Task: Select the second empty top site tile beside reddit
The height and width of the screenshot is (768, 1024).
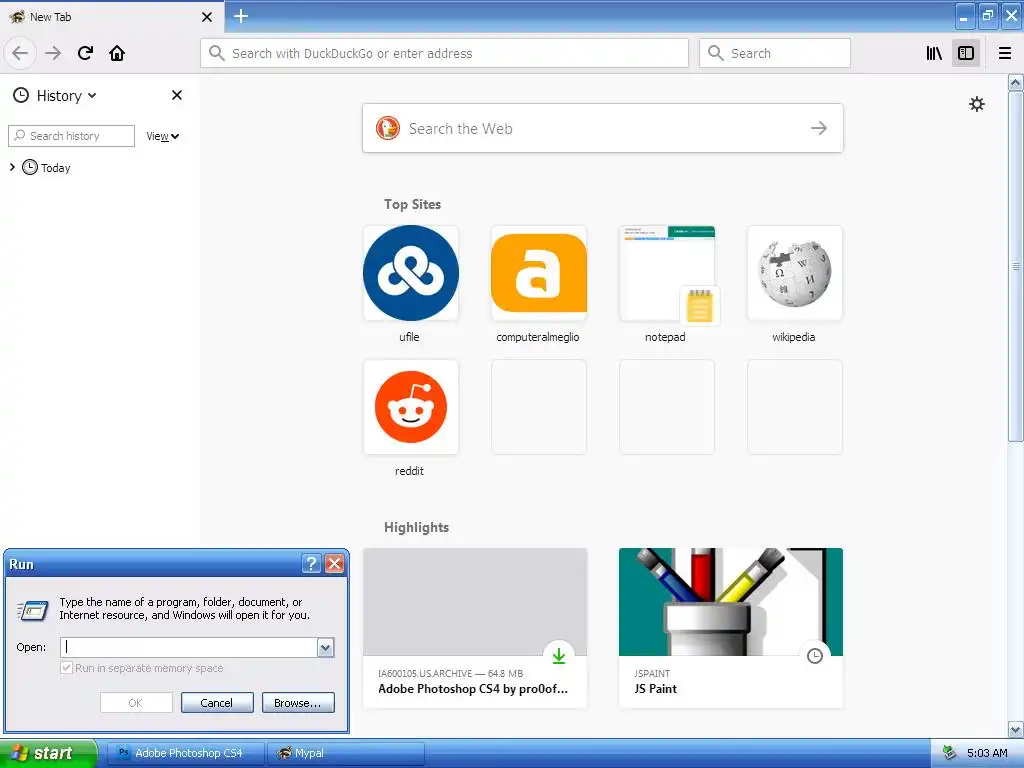Action: point(666,407)
